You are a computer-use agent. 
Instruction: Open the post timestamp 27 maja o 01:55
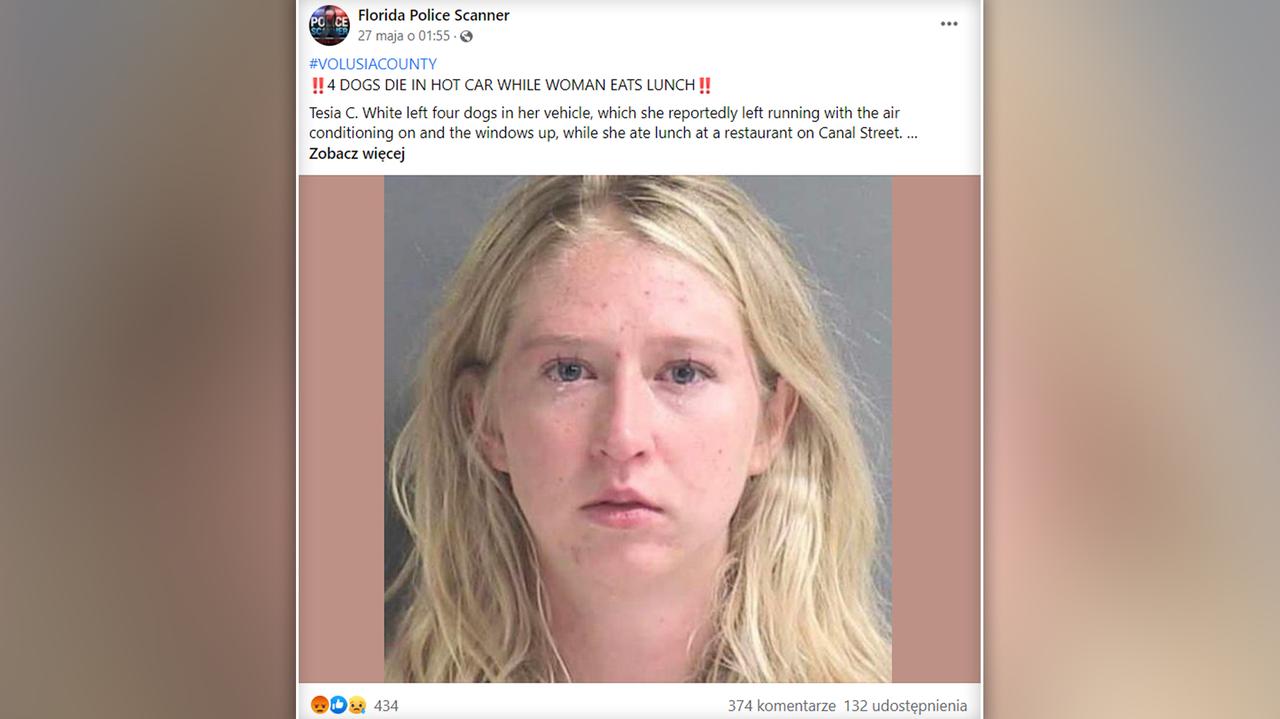pos(404,36)
